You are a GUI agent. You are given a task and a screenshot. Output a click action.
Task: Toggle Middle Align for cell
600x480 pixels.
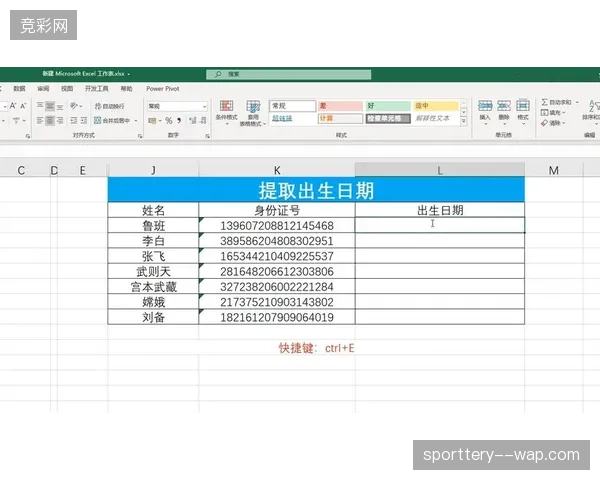tap(50, 106)
